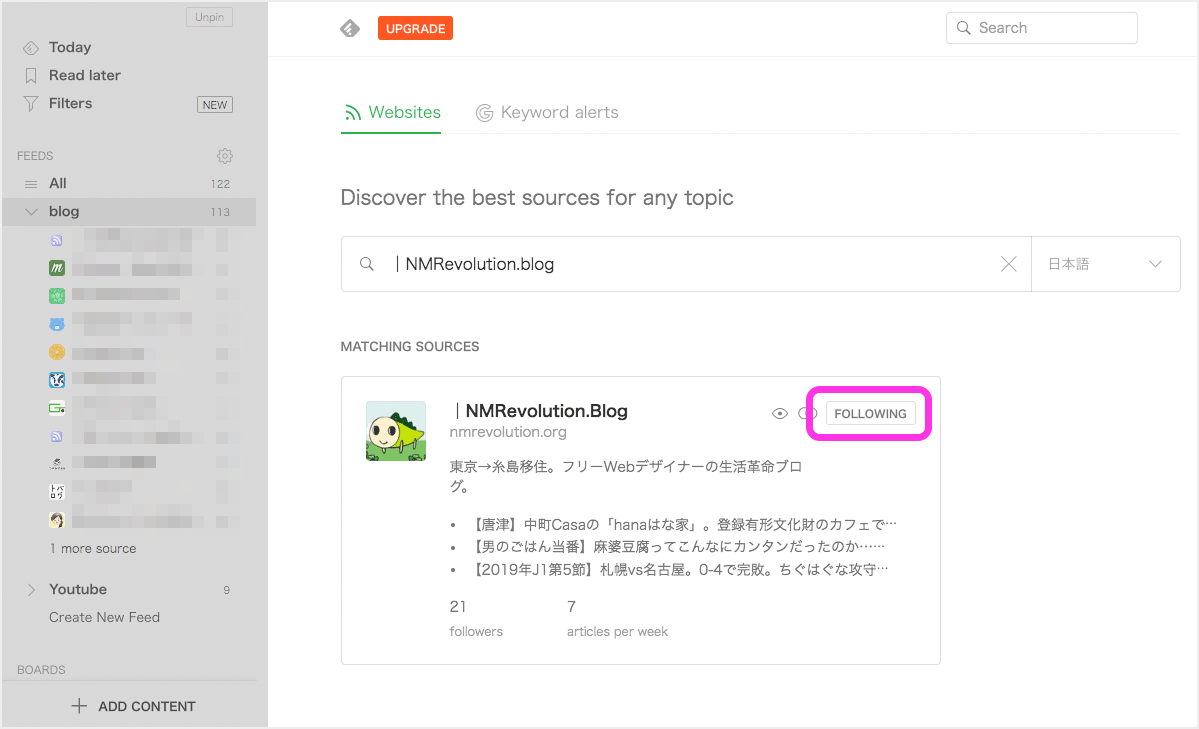The width and height of the screenshot is (1199, 729).
Task: Click unread count 9 for Youtube
Action: click(226, 590)
